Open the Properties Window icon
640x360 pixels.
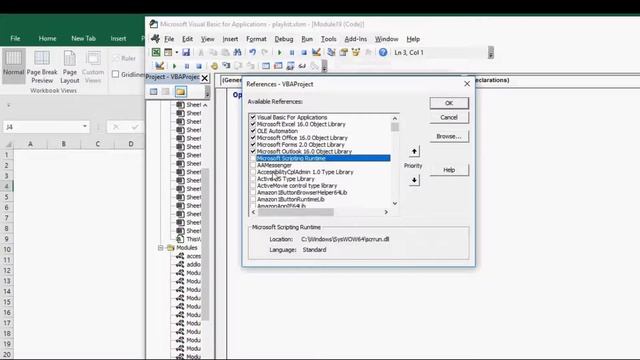coord(344,52)
